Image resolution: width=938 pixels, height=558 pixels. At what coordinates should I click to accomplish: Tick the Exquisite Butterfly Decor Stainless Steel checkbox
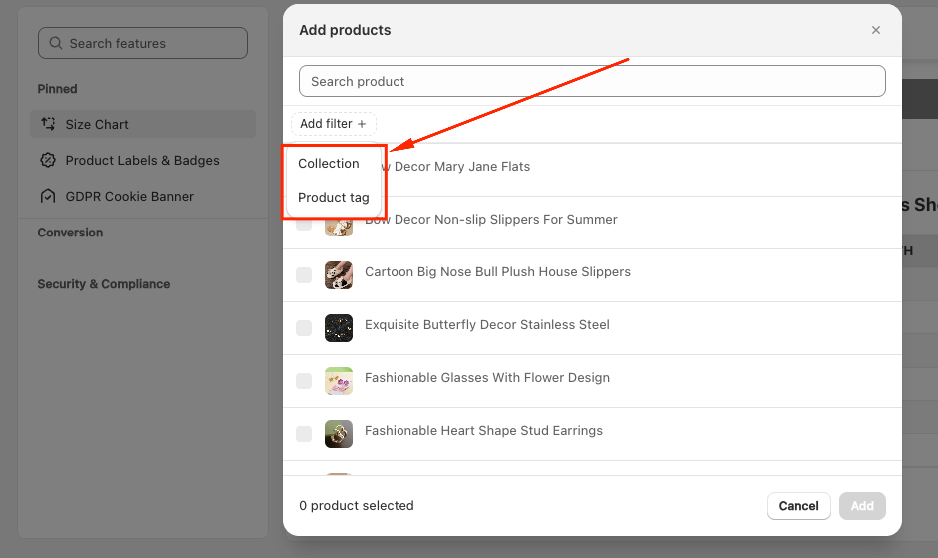pos(304,328)
